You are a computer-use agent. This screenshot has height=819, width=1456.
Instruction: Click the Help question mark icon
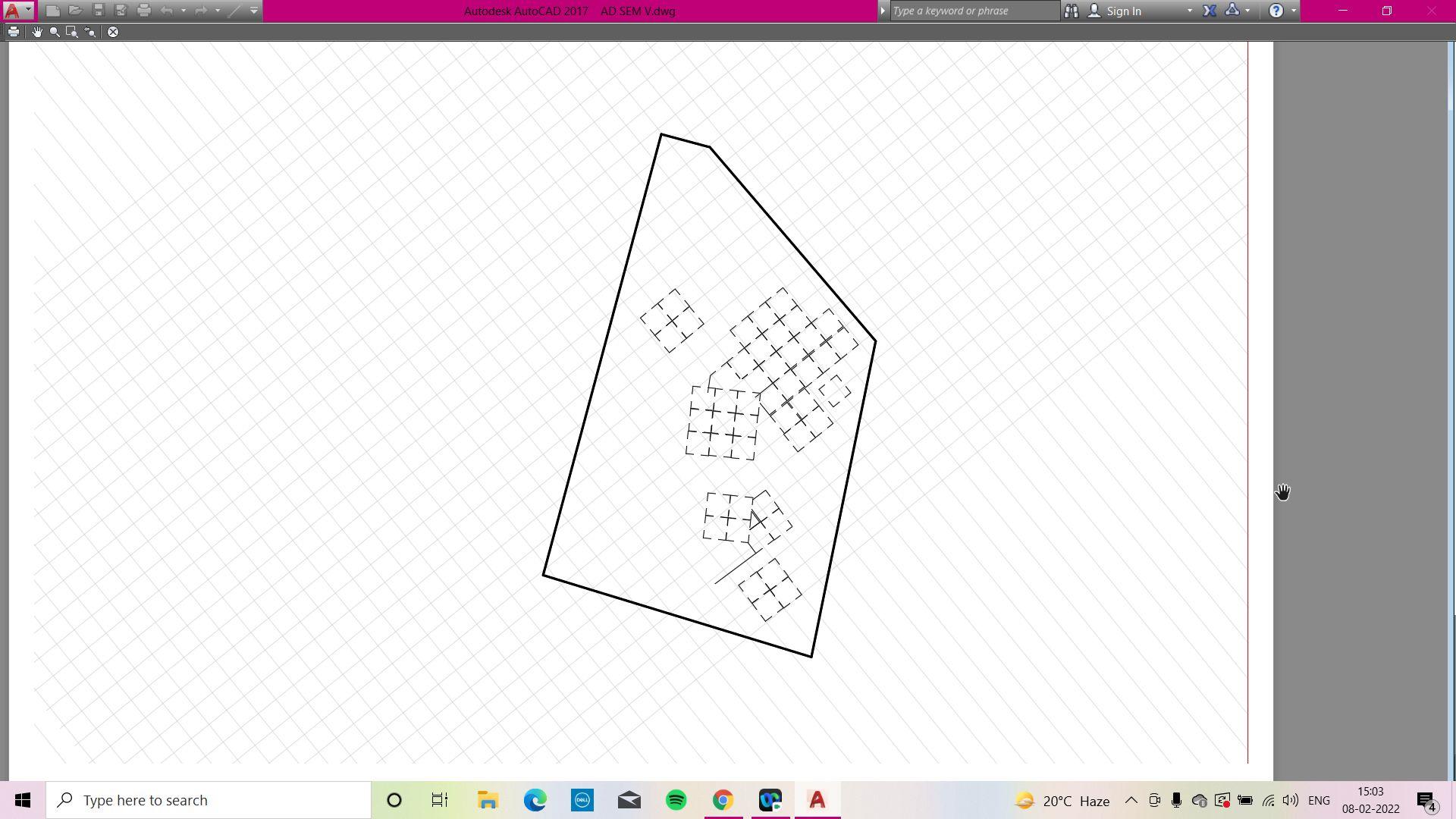click(1276, 11)
